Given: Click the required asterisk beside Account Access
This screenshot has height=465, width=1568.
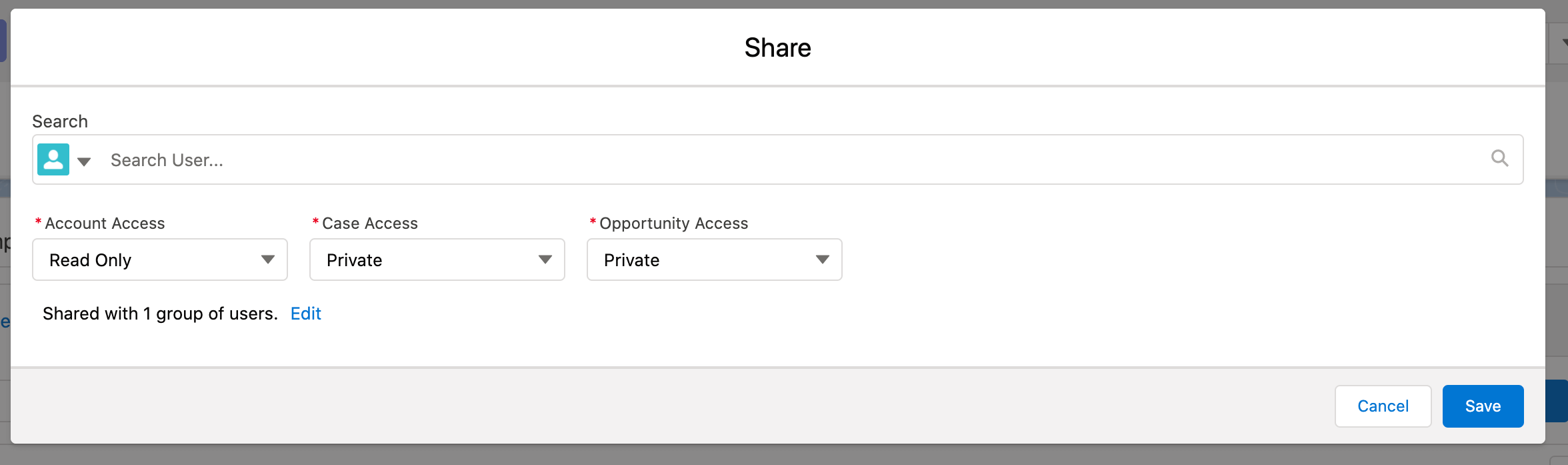Looking at the screenshot, I should click(37, 220).
